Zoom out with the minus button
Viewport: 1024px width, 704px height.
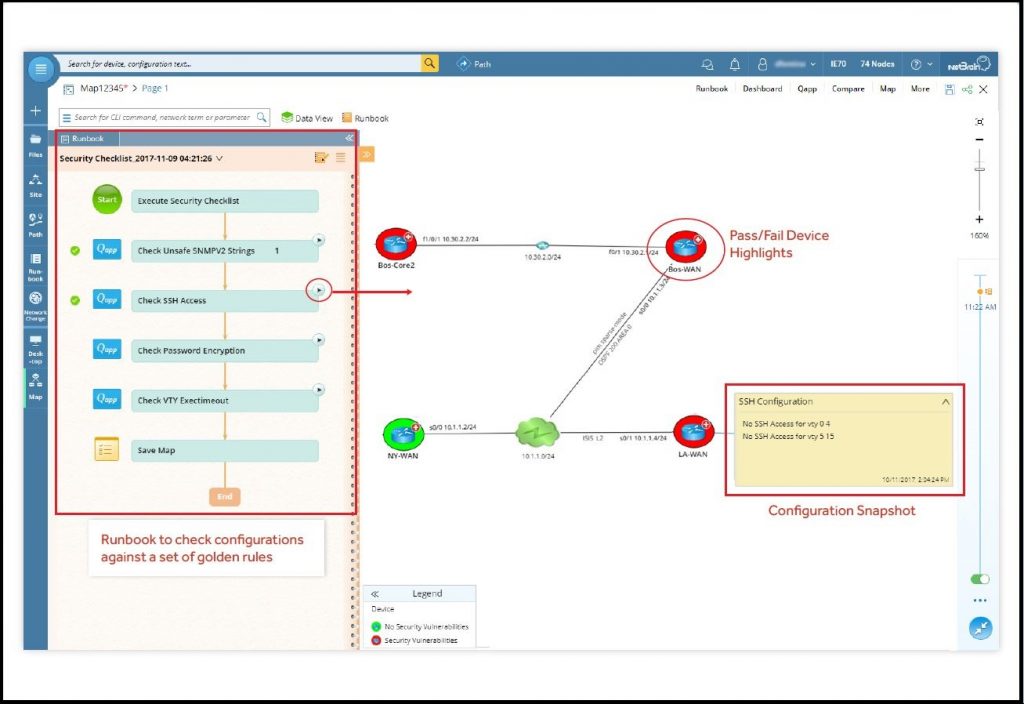pos(979,140)
